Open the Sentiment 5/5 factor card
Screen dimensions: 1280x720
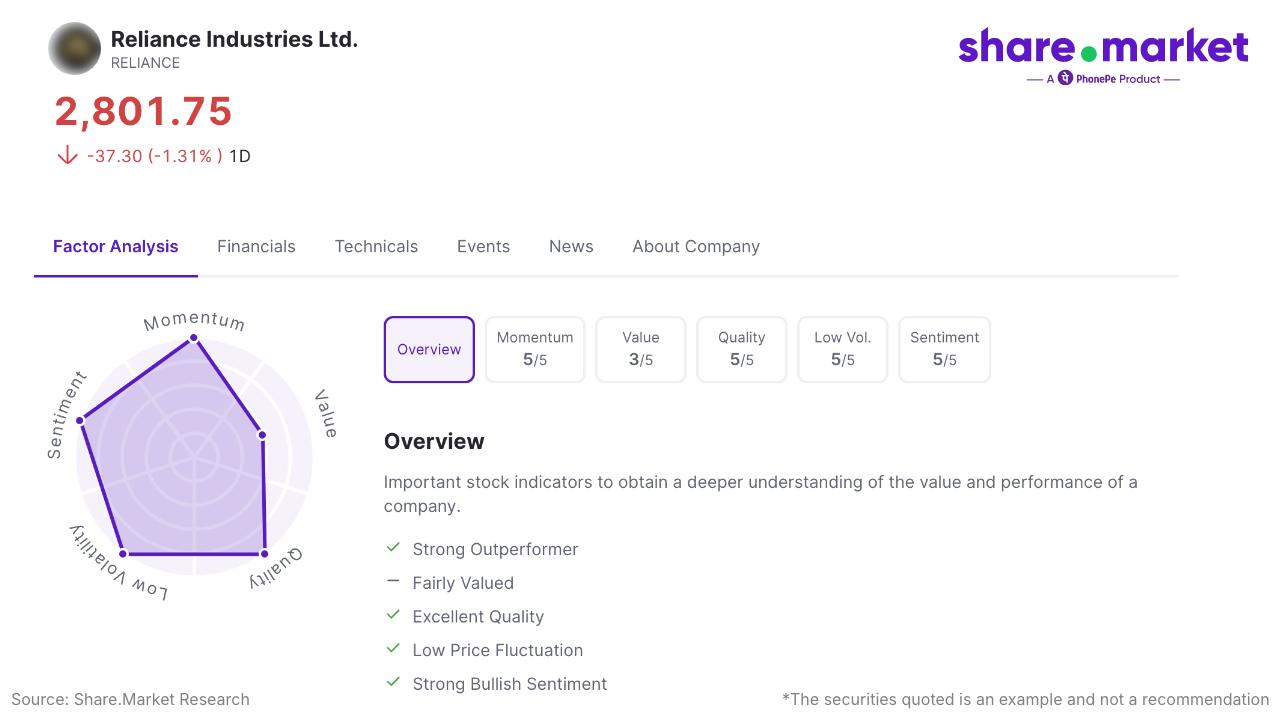click(944, 350)
